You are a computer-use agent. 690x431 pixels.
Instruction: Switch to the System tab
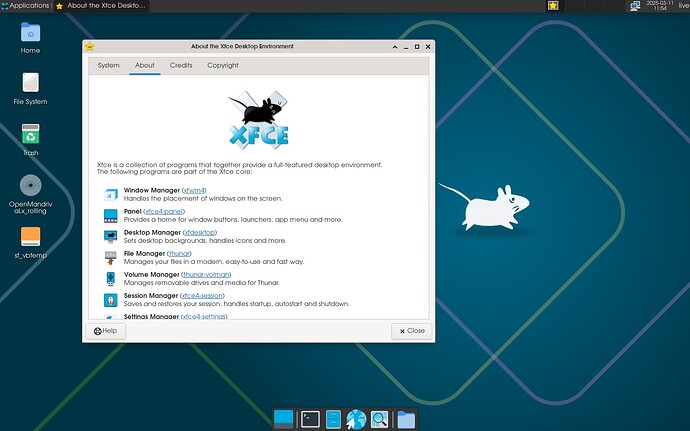click(x=109, y=65)
